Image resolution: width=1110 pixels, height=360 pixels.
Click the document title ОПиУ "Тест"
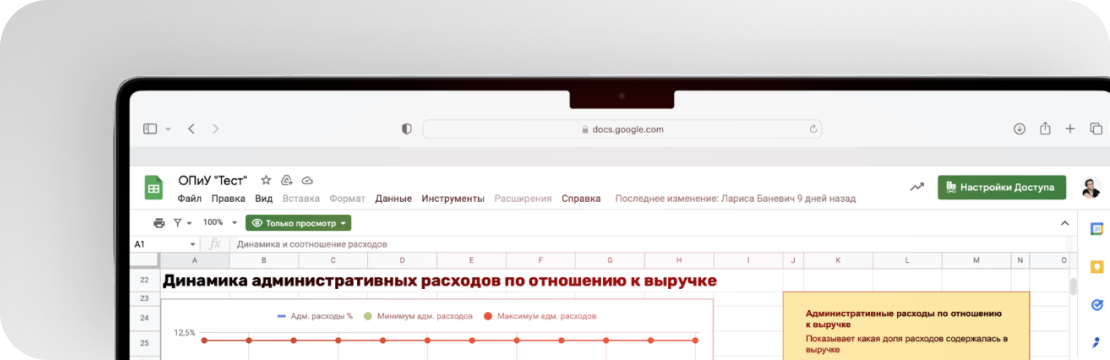(x=213, y=180)
